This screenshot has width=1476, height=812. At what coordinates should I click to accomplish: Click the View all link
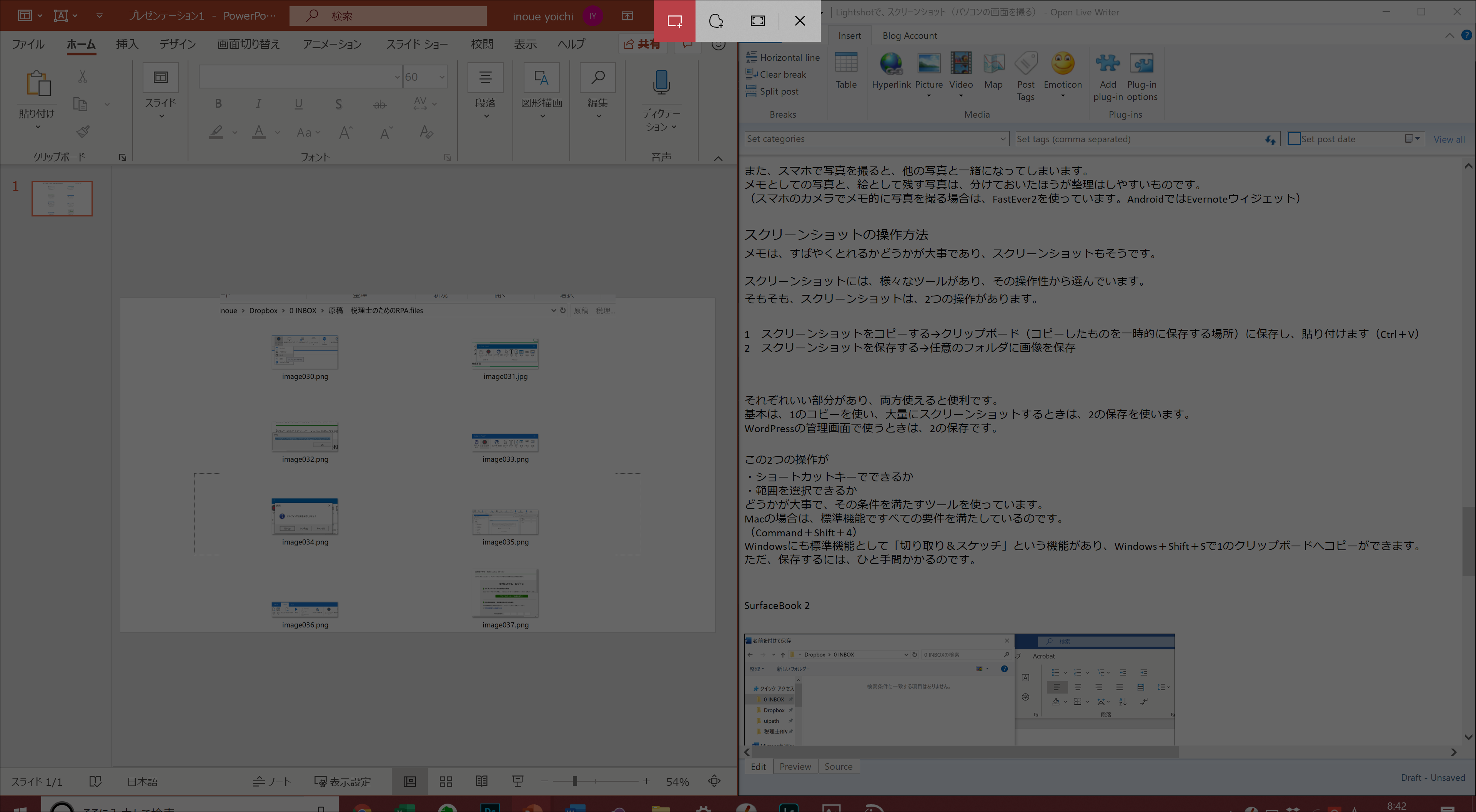[1449, 139]
